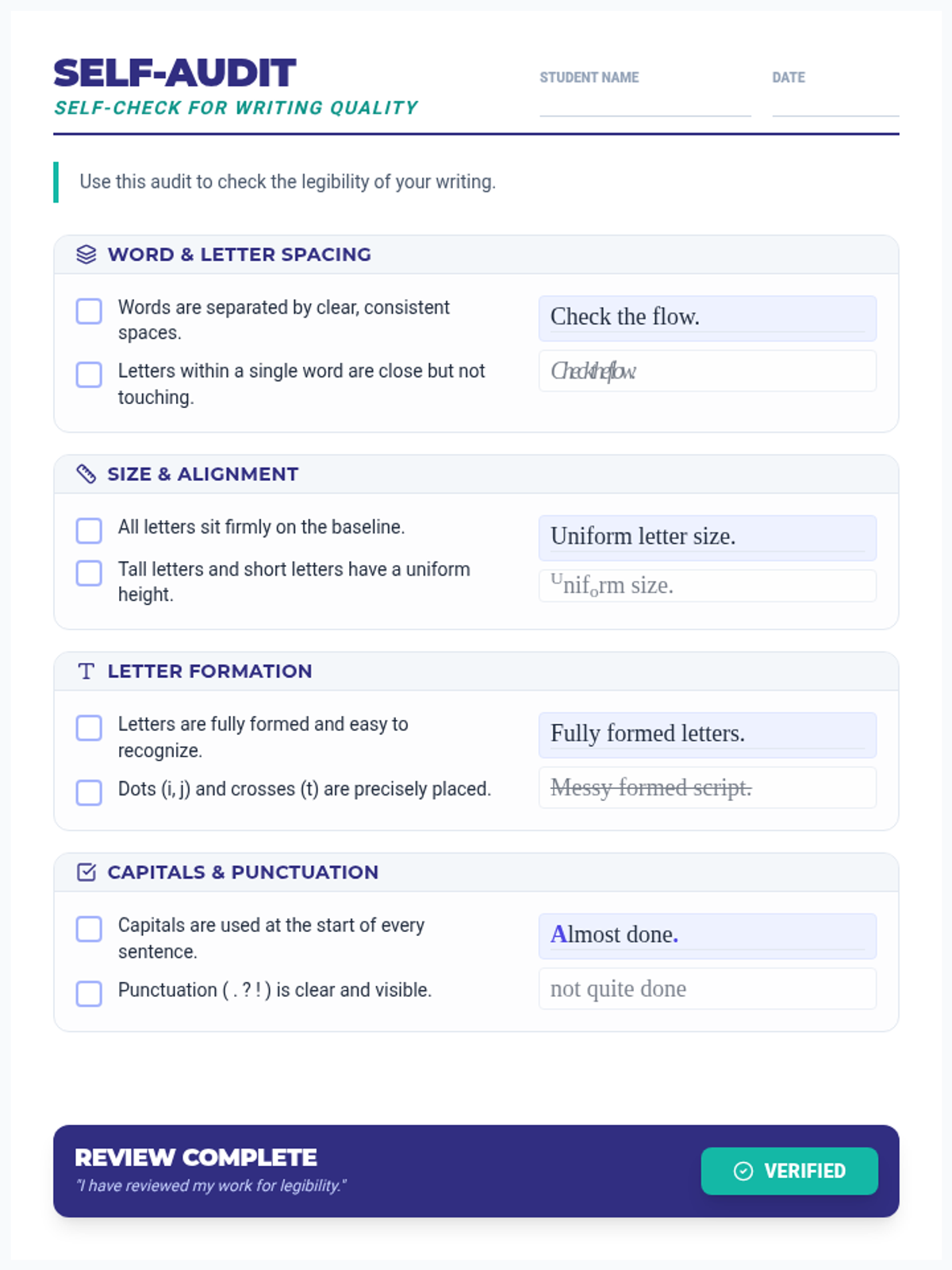This screenshot has height=1270, width=952.
Task: Click the circled check icon in Verified button
Action: point(743,1171)
